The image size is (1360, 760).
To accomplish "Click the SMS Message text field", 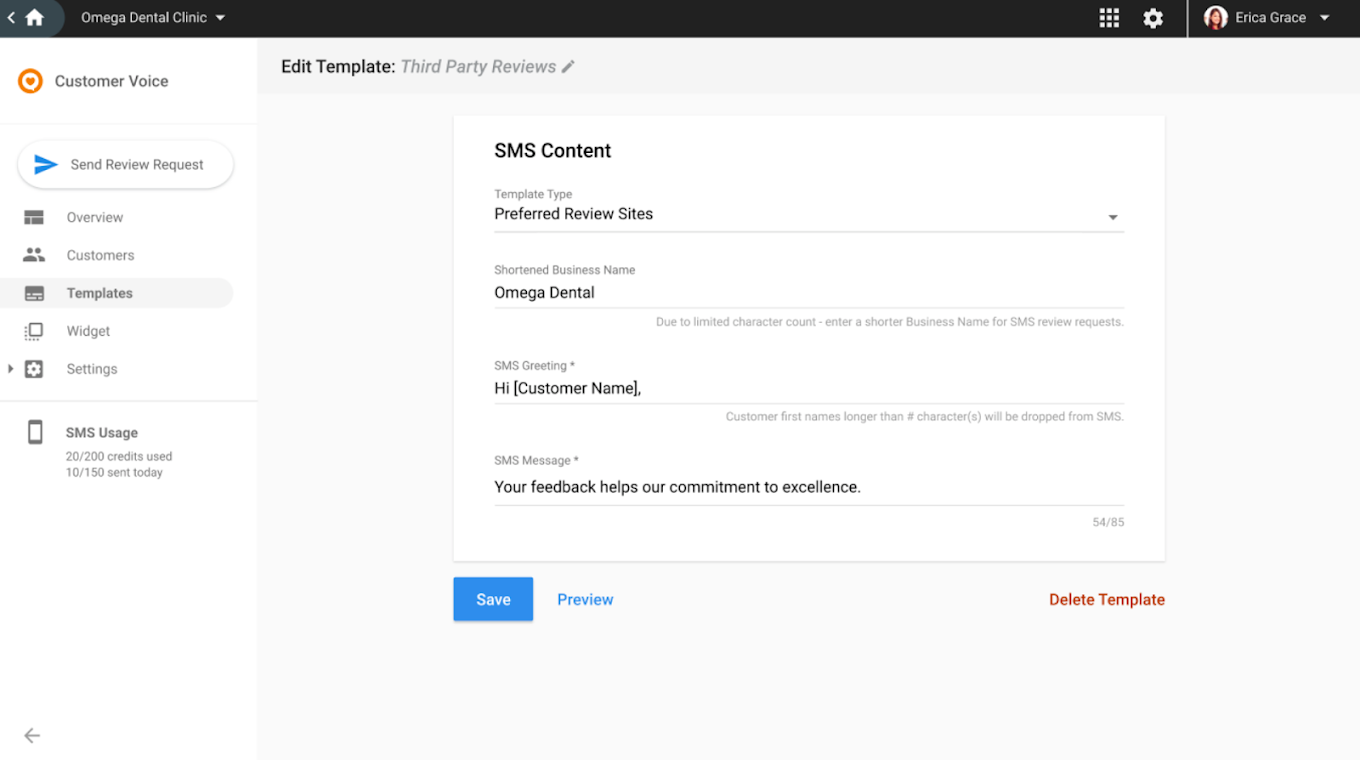I will [x=808, y=488].
